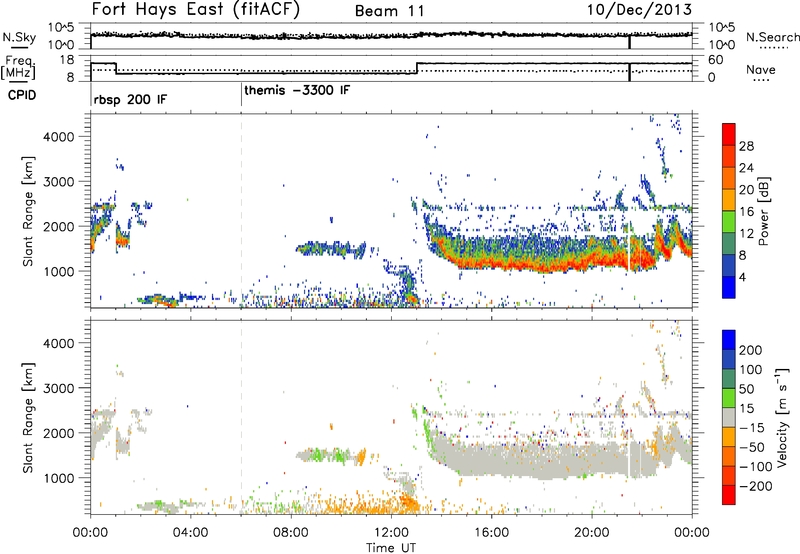Click the "20:00" time tick label
This screenshot has width=800, height=554.
pyautogui.click(x=591, y=533)
